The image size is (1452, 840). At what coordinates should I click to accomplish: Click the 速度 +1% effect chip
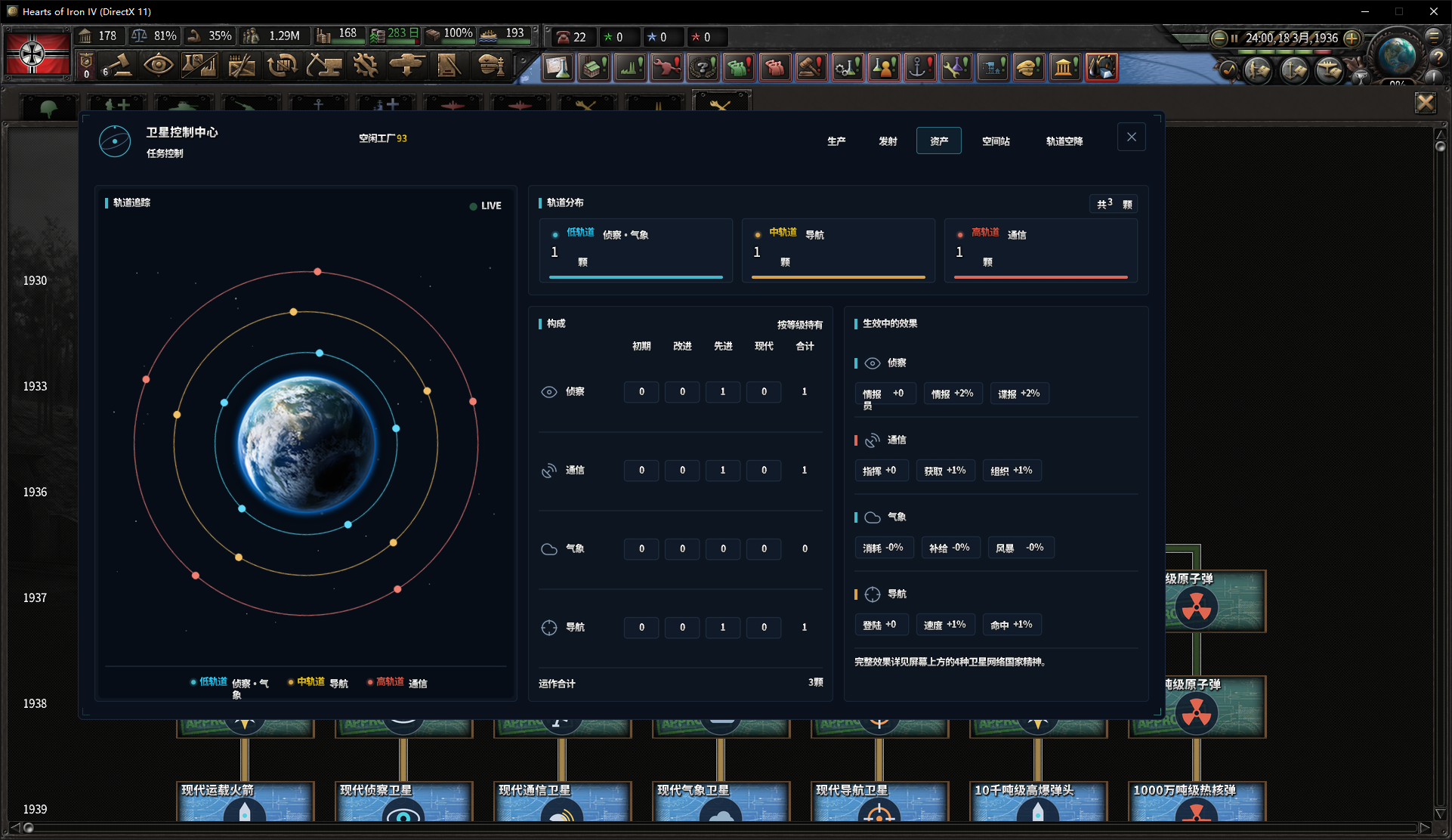pos(945,625)
